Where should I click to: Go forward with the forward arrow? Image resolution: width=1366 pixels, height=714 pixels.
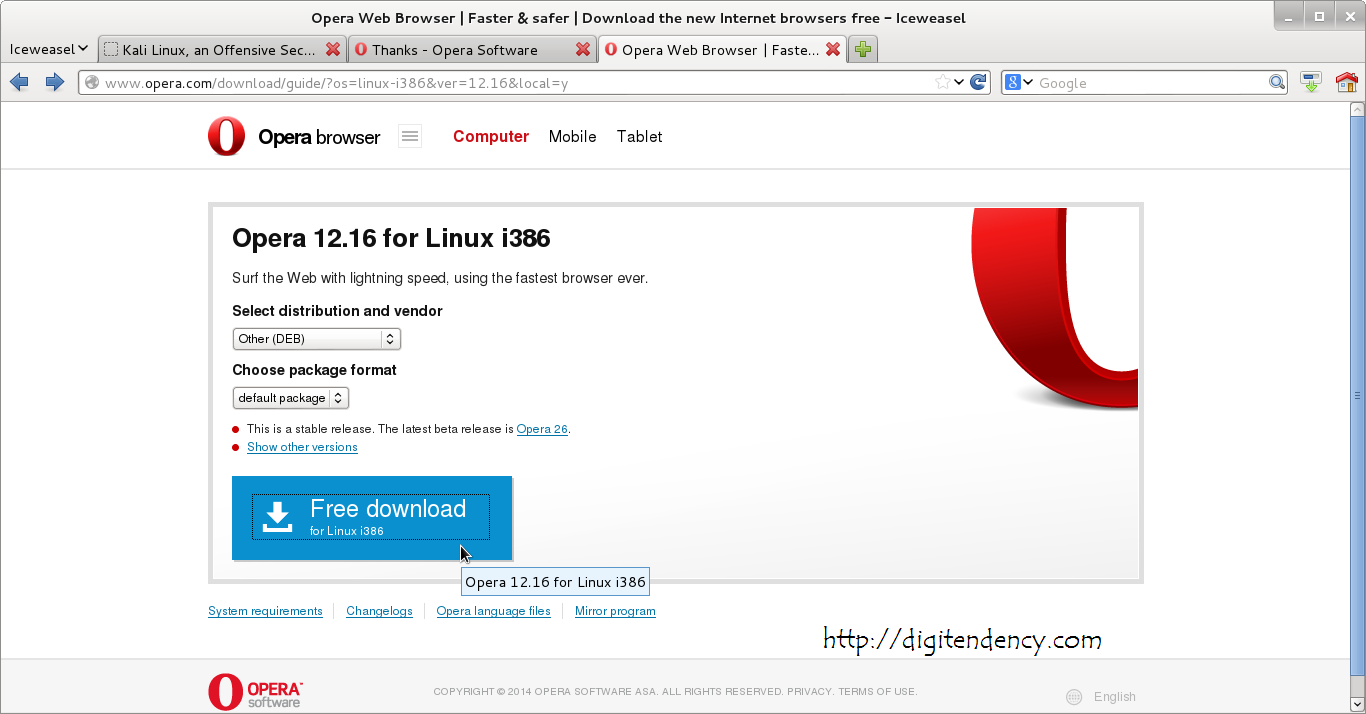pos(55,82)
